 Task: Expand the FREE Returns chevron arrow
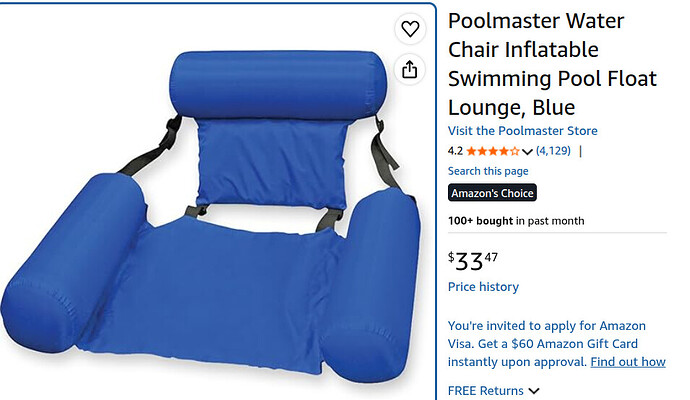[x=534, y=391]
